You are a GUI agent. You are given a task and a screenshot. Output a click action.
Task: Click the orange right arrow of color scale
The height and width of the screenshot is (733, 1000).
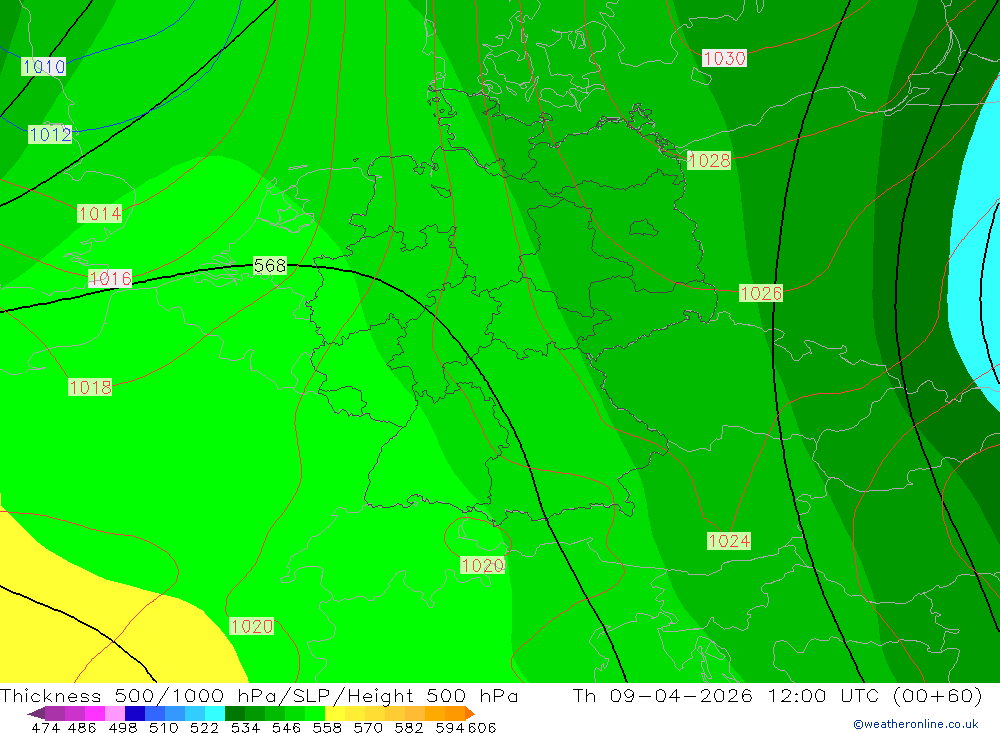(x=469, y=713)
